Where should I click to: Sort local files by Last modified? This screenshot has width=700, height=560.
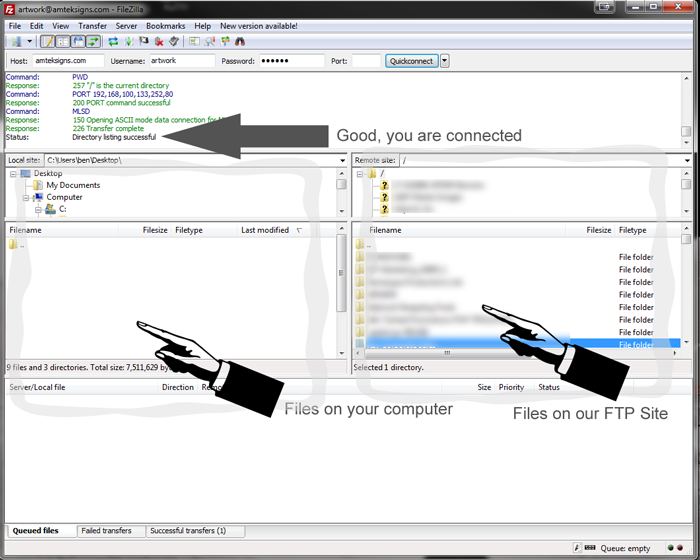point(265,230)
